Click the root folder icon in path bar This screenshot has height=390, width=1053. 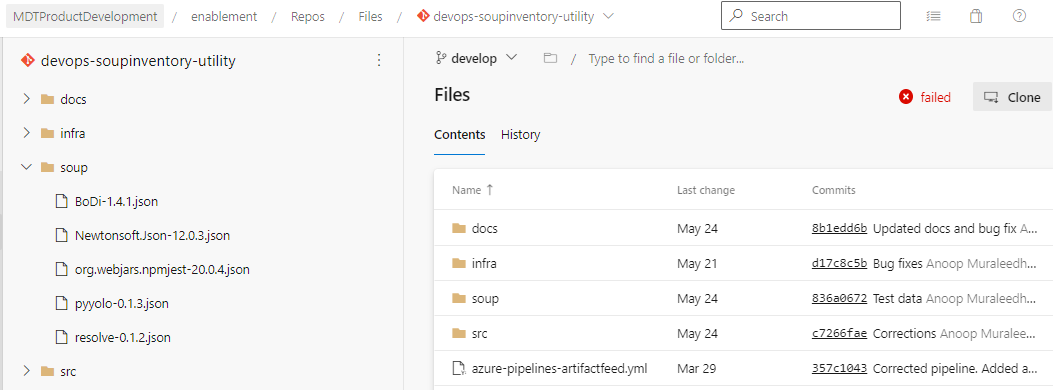click(x=551, y=58)
